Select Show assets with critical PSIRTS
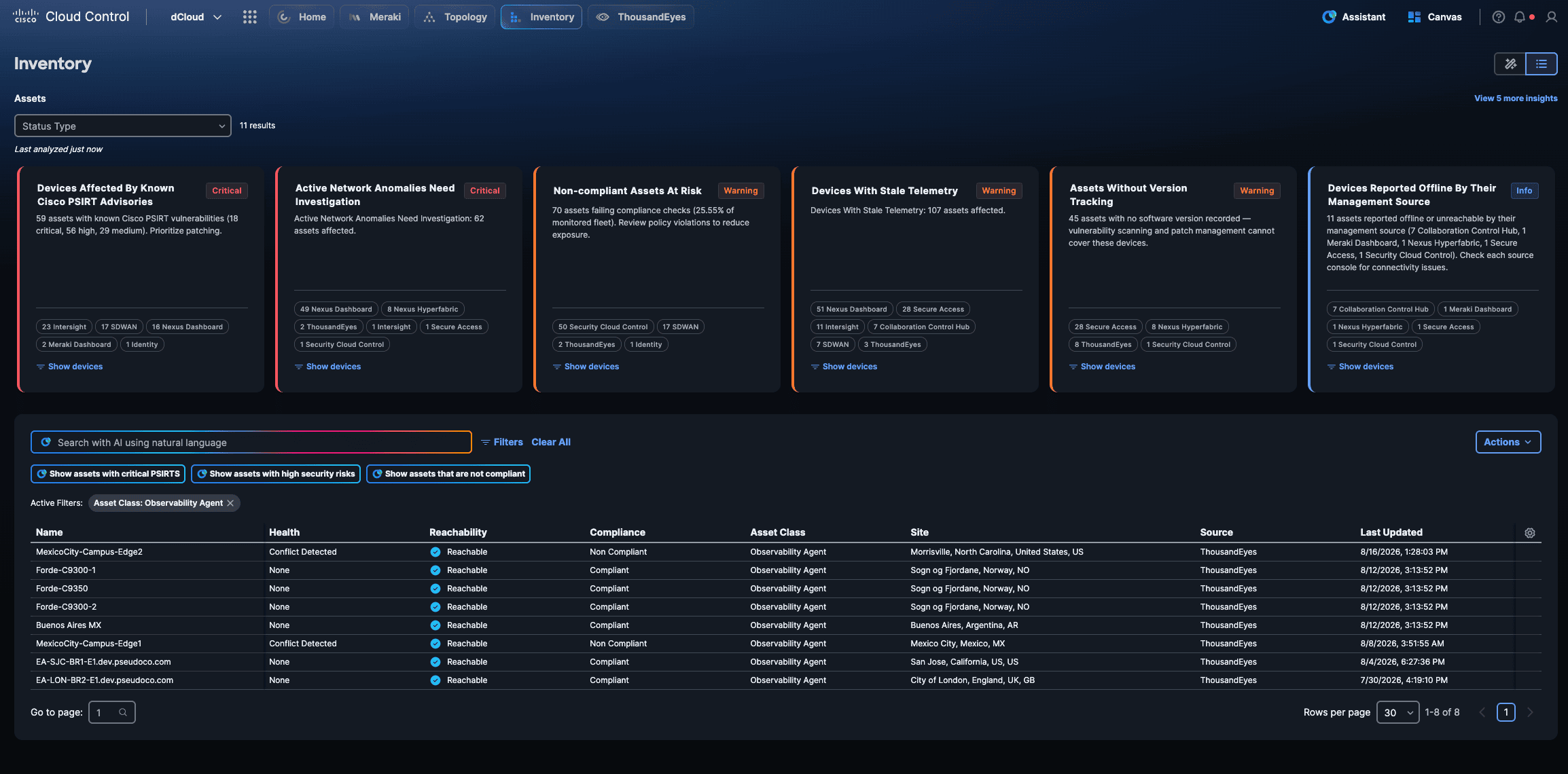Viewport: 1568px width, 774px height. tap(108, 474)
